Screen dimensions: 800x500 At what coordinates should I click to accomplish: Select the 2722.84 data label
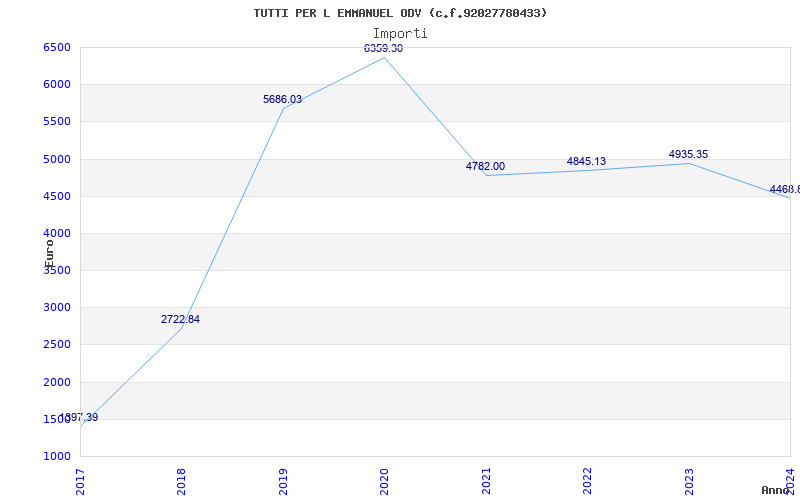pyautogui.click(x=181, y=319)
